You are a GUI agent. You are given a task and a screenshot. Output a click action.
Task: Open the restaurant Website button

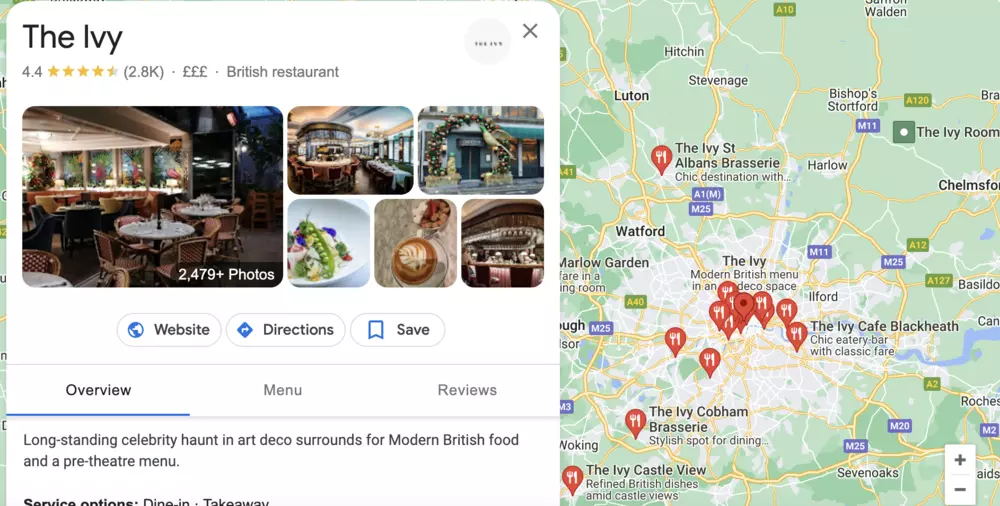point(169,330)
